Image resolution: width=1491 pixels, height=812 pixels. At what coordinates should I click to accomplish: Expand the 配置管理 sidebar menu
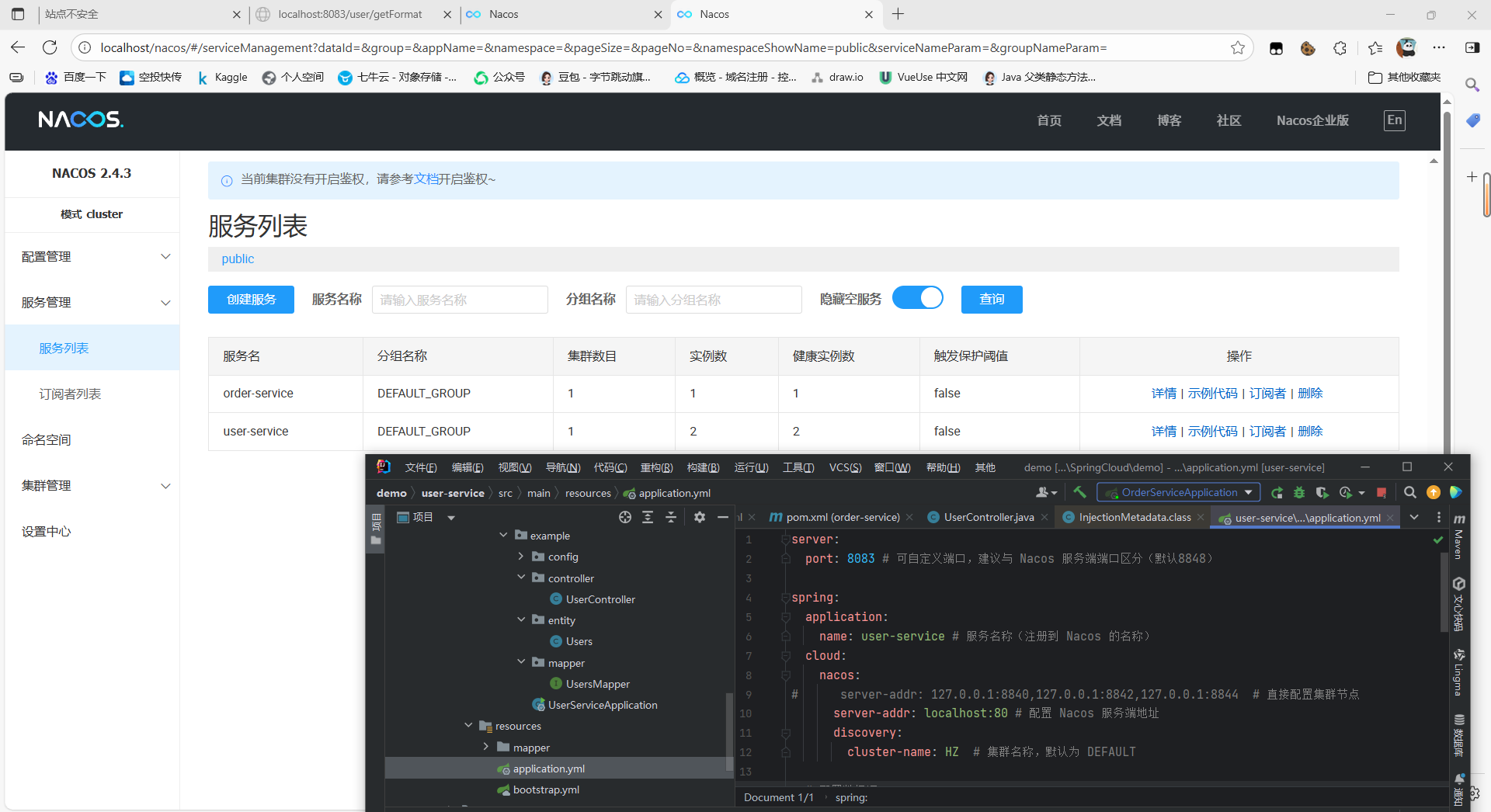pos(92,257)
